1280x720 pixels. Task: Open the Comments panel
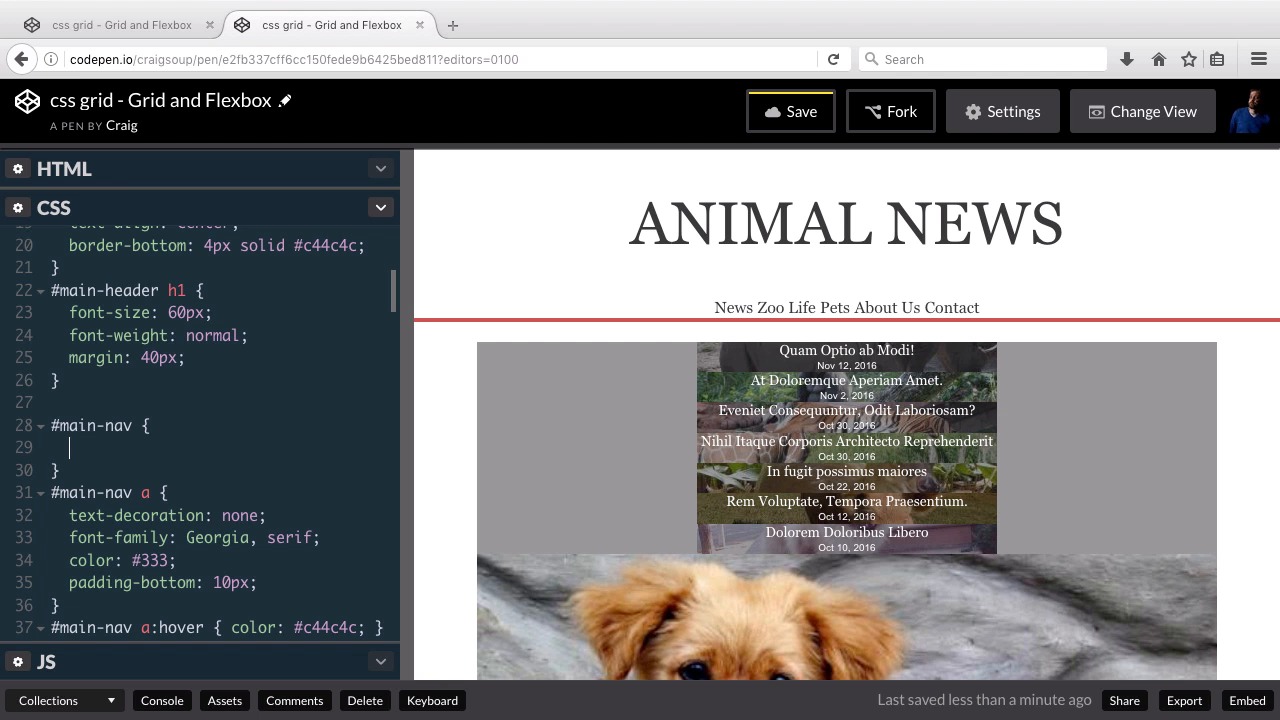tap(294, 701)
